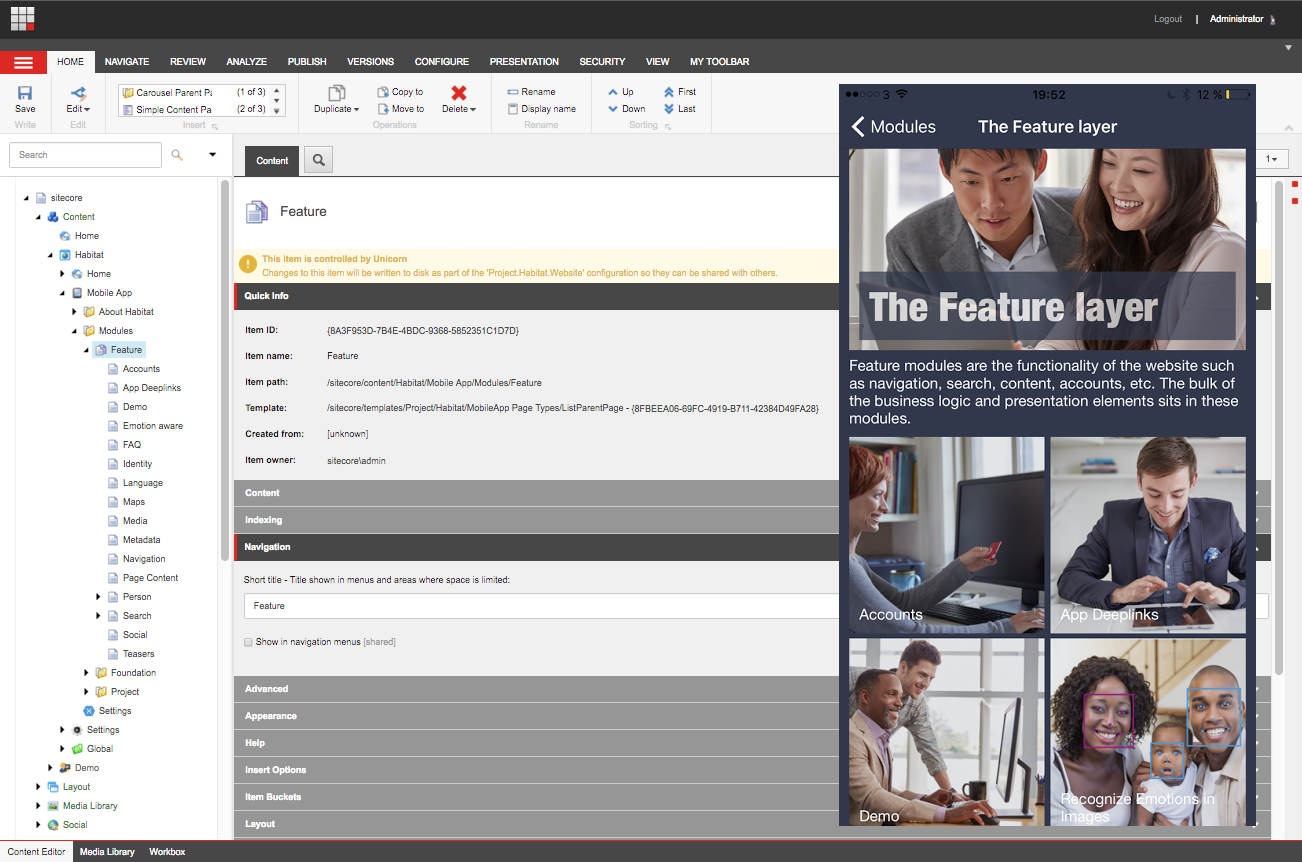
Task: Open the red hamburger Sitecore menu
Action: tap(23, 62)
